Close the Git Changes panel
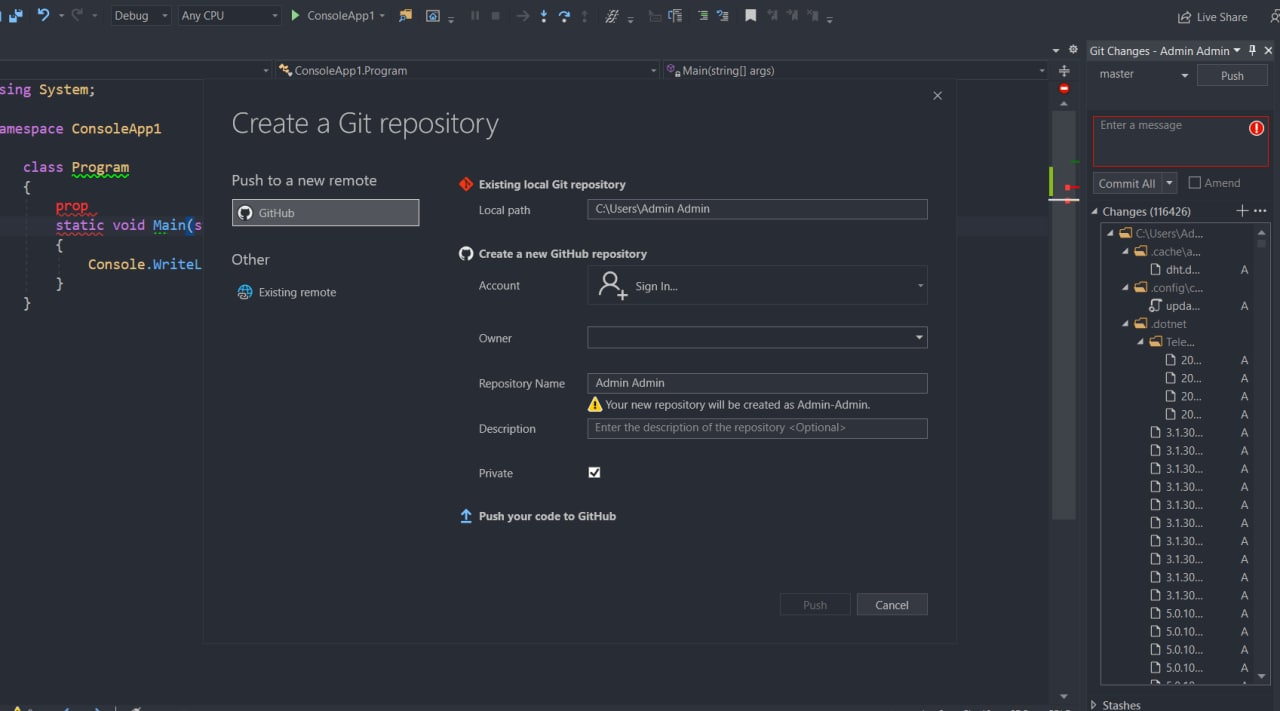Screen dimensions: 1280x711 1269,51
